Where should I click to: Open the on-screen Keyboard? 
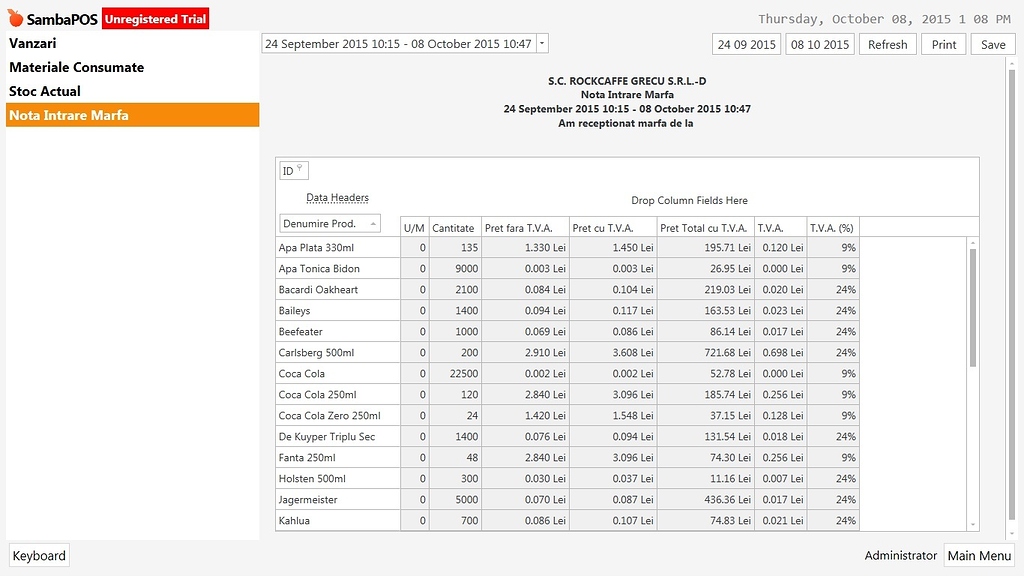[x=38, y=555]
